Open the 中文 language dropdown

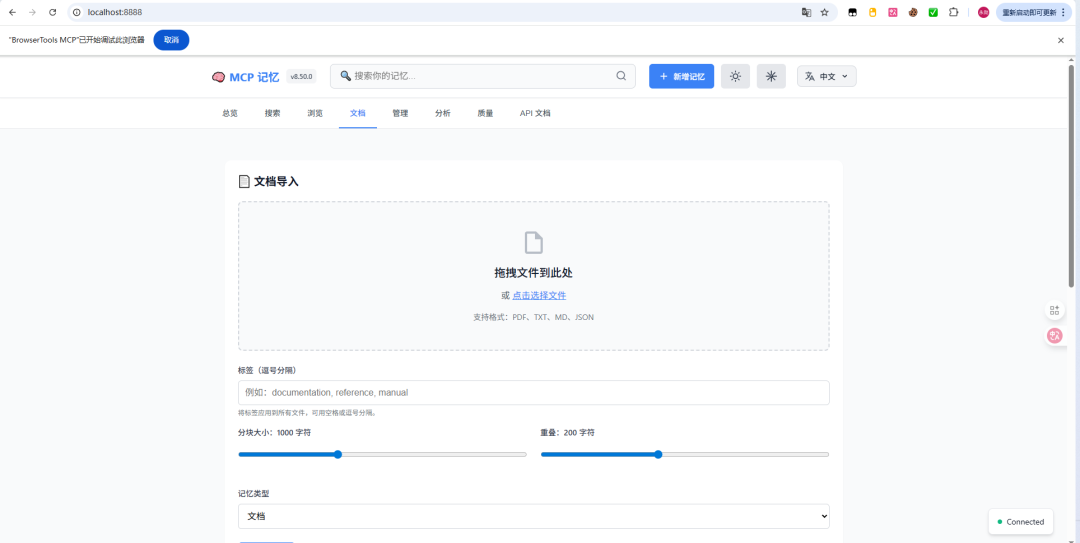(826, 76)
